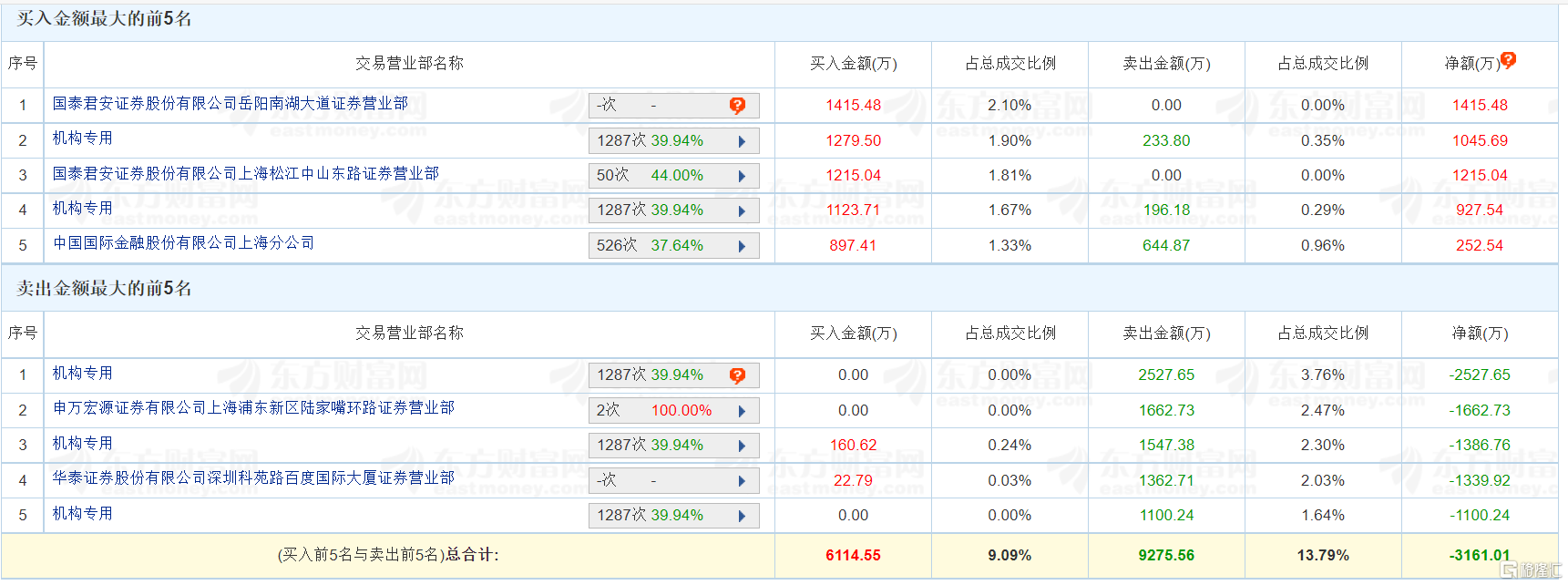This screenshot has width=1568, height=585.
Task: Open 申万宏源证券有限公司上海浦东新区陆家嘴环路证券营业部 link
Action: [253, 407]
